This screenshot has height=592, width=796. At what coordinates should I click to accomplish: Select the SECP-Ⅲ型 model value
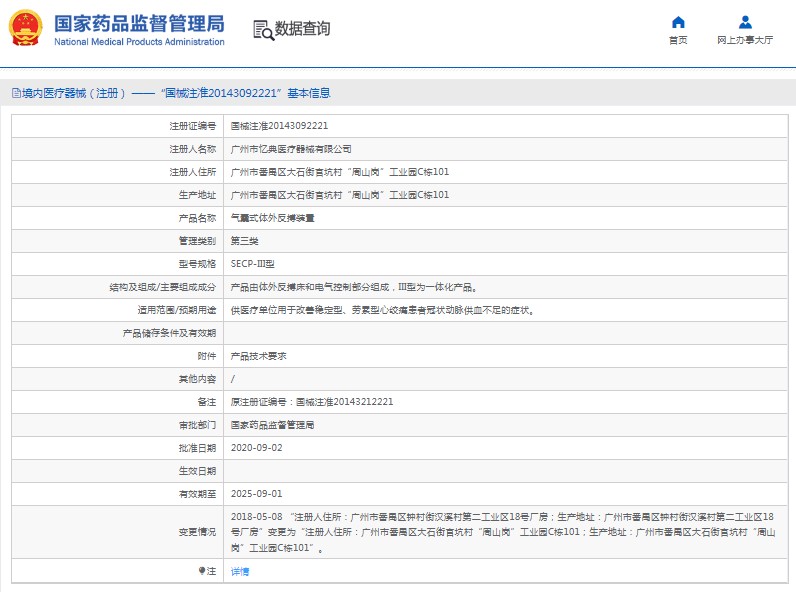(x=252, y=264)
